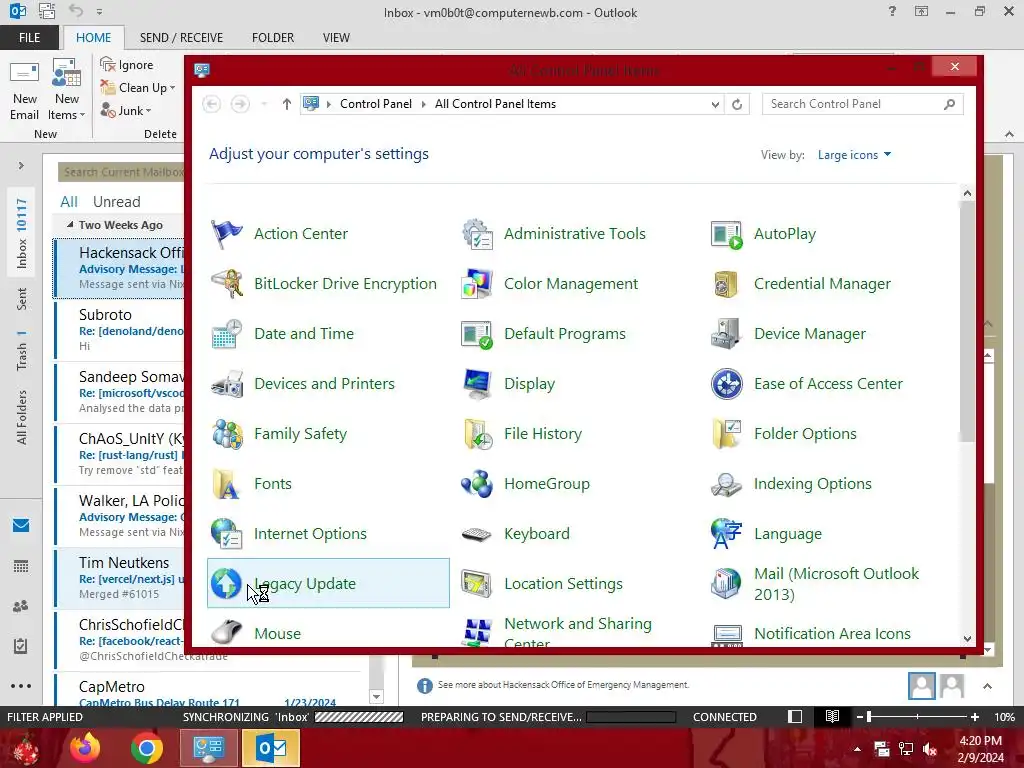Open Junk dropdown in Outlook ribbon
The height and width of the screenshot is (768, 1024).
(126, 110)
